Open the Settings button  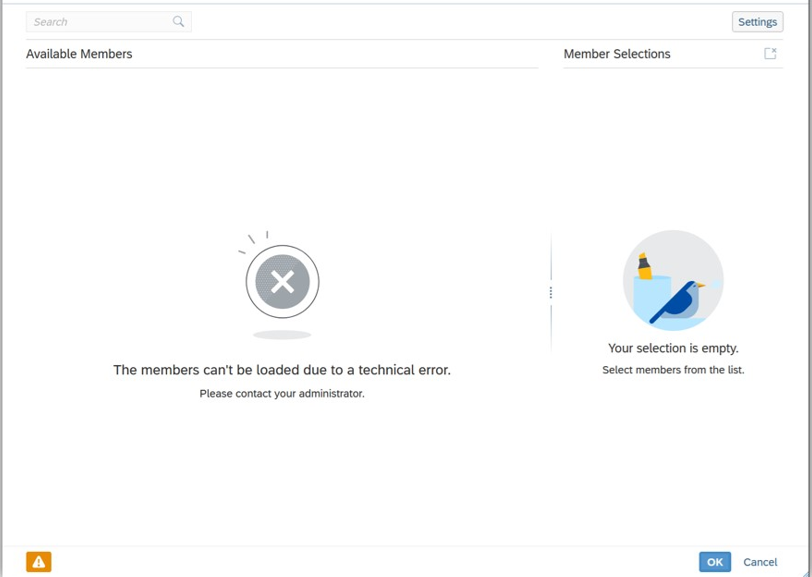click(x=757, y=22)
